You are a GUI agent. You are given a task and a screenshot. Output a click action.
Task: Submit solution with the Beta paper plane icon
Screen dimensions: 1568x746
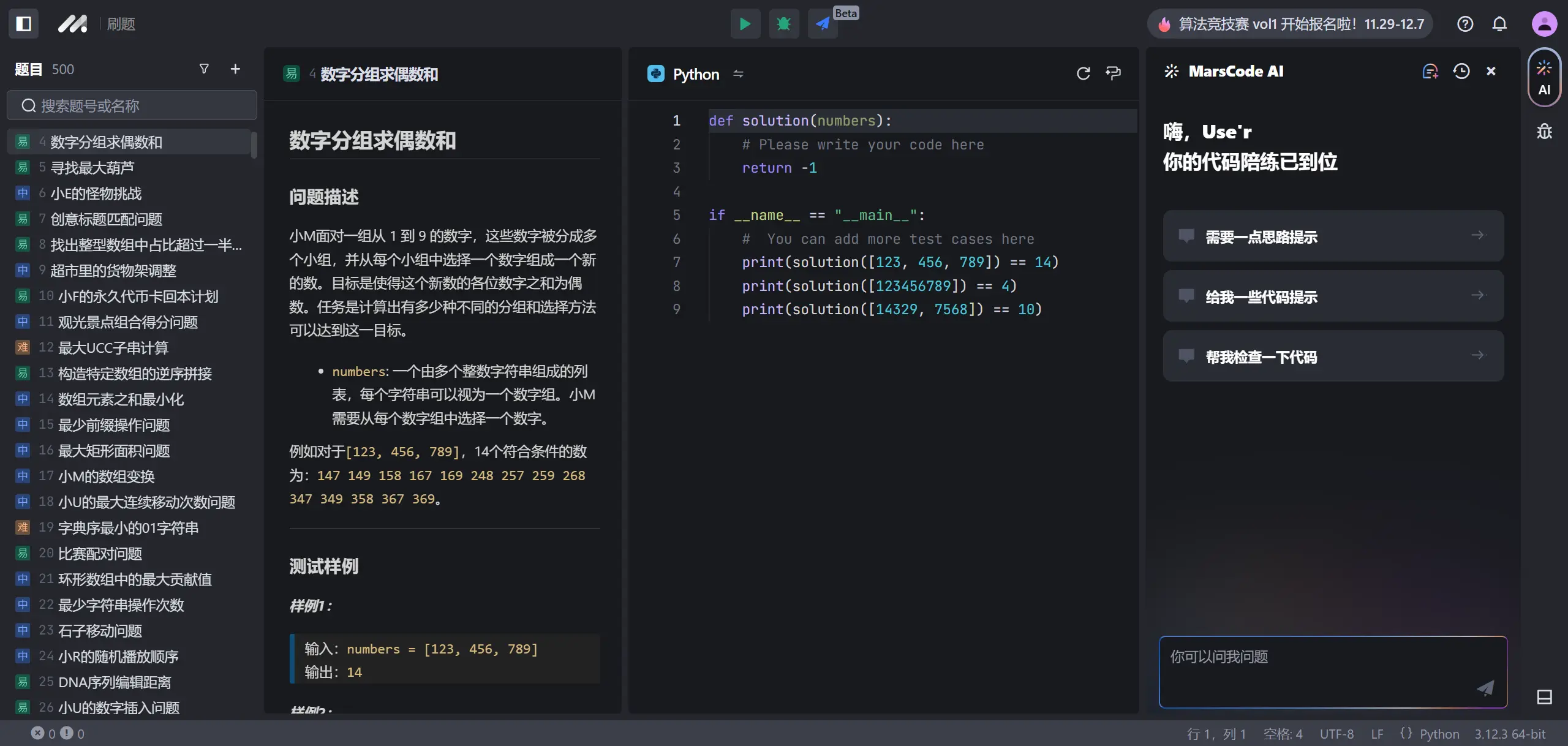tap(823, 24)
